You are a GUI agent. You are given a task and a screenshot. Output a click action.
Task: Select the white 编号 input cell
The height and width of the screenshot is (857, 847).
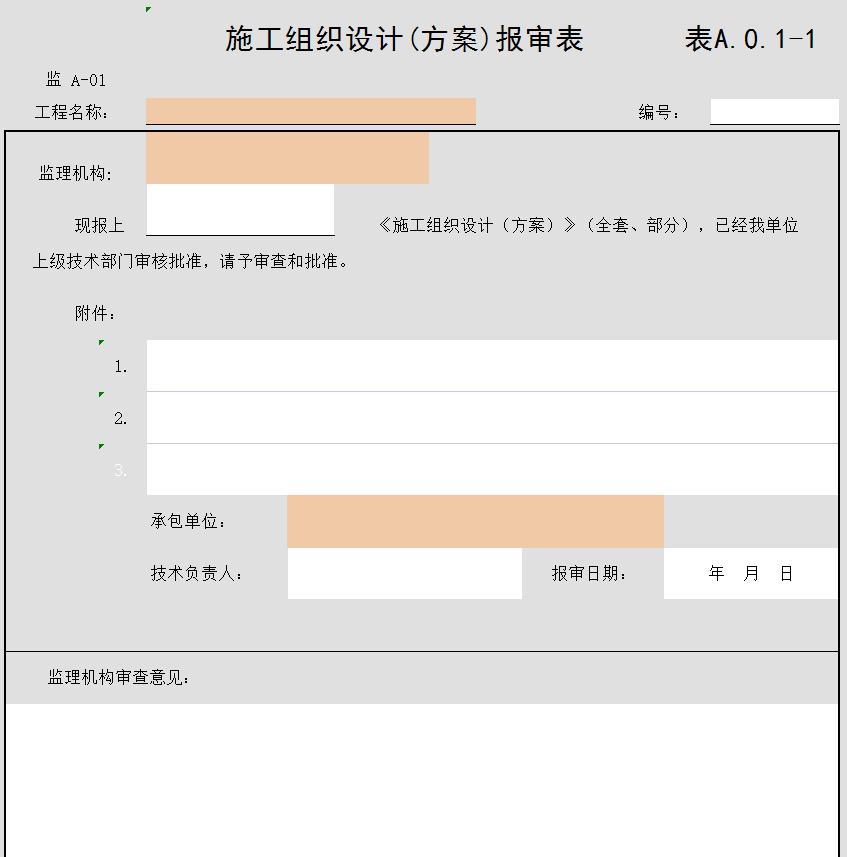[774, 111]
